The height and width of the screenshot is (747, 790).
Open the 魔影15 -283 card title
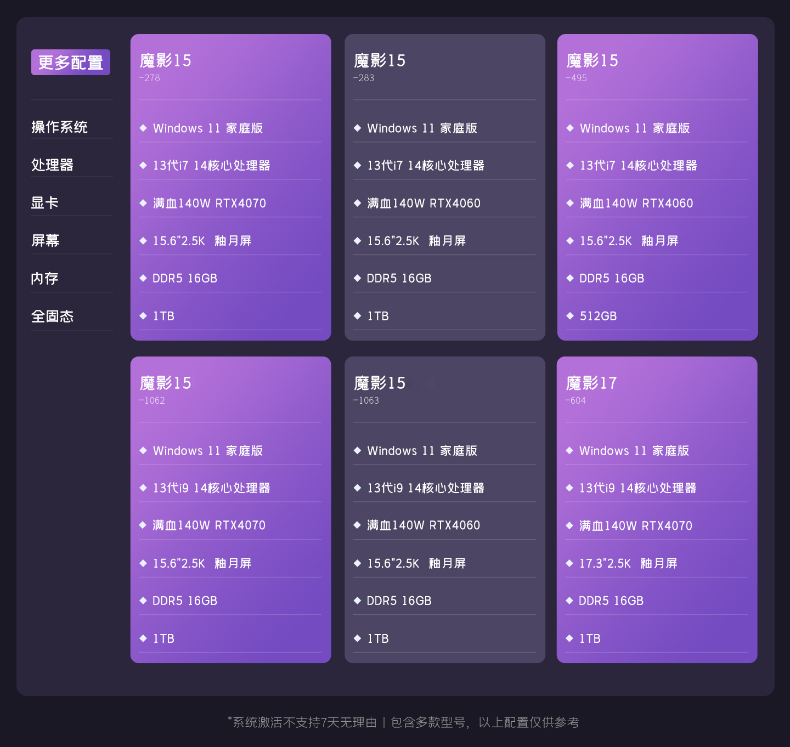coord(380,60)
